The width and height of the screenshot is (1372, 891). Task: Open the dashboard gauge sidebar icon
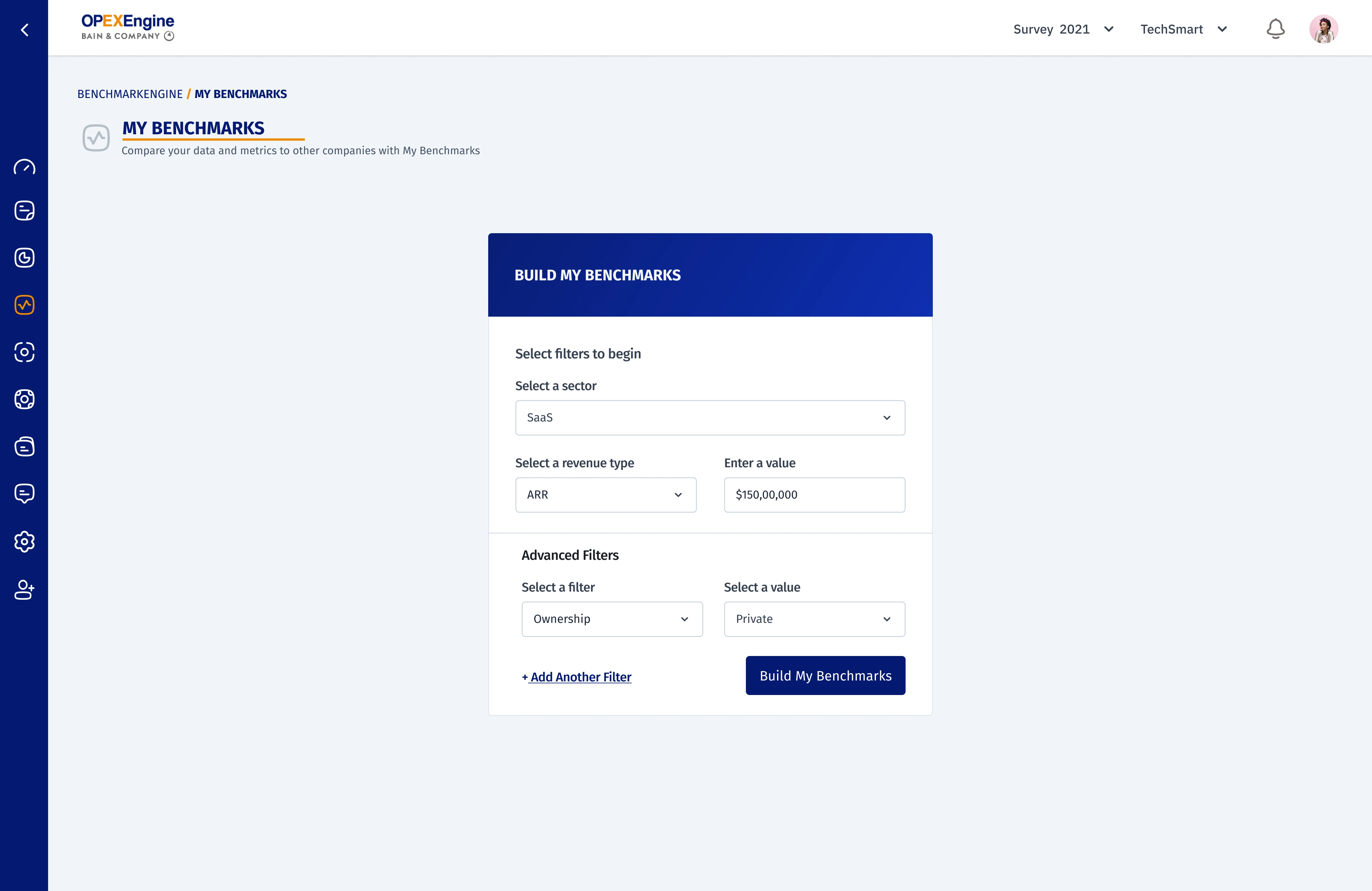(24, 167)
